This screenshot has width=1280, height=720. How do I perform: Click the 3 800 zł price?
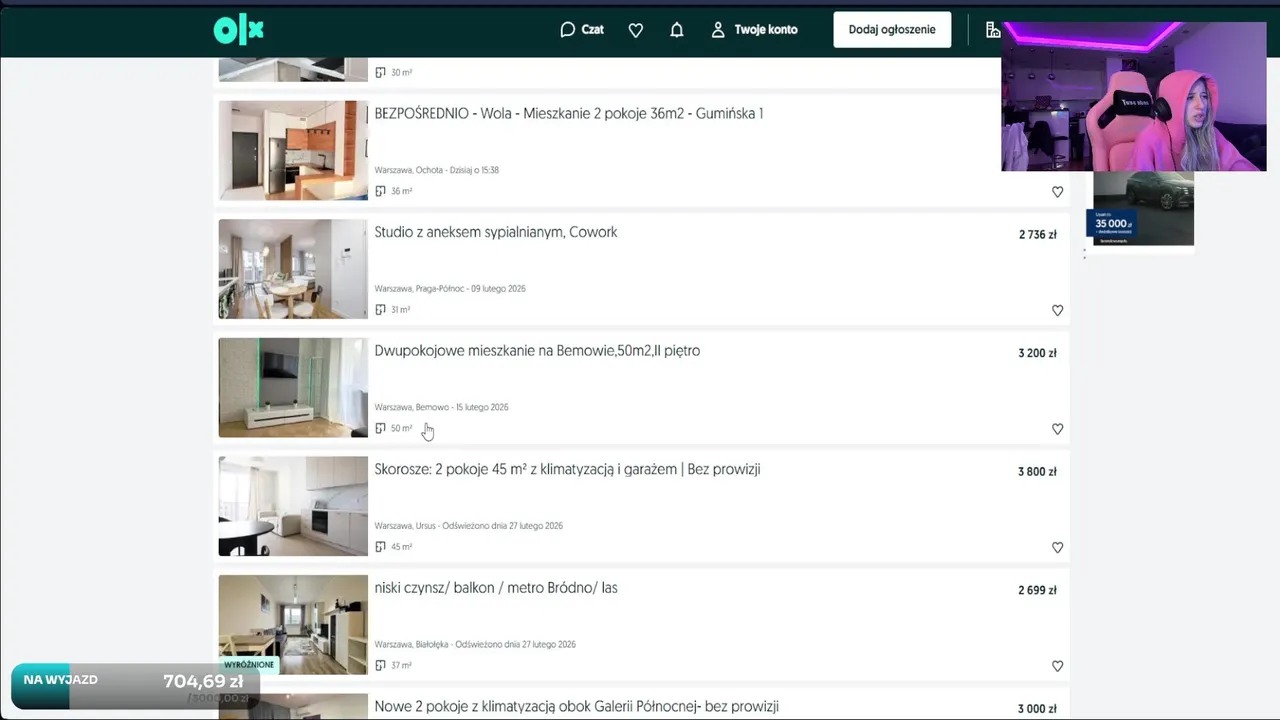[x=1037, y=472]
